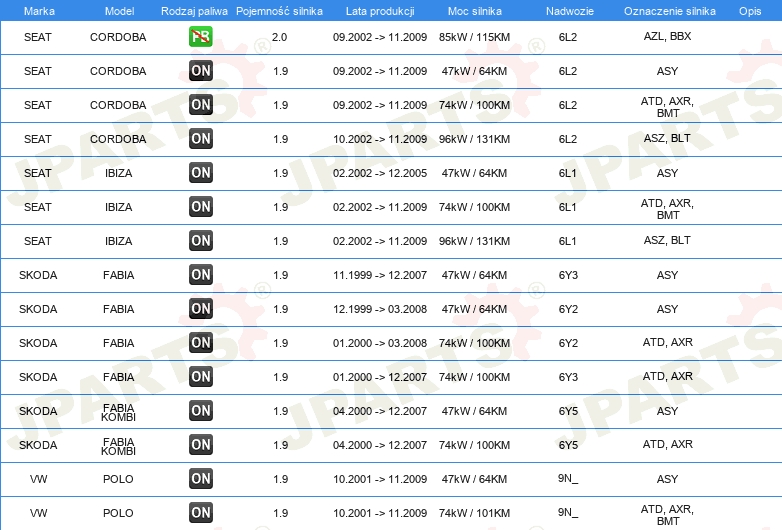Click the ASZ, BLT engine code in Cordoba row
Screen dimensions: 782x530
(667, 138)
